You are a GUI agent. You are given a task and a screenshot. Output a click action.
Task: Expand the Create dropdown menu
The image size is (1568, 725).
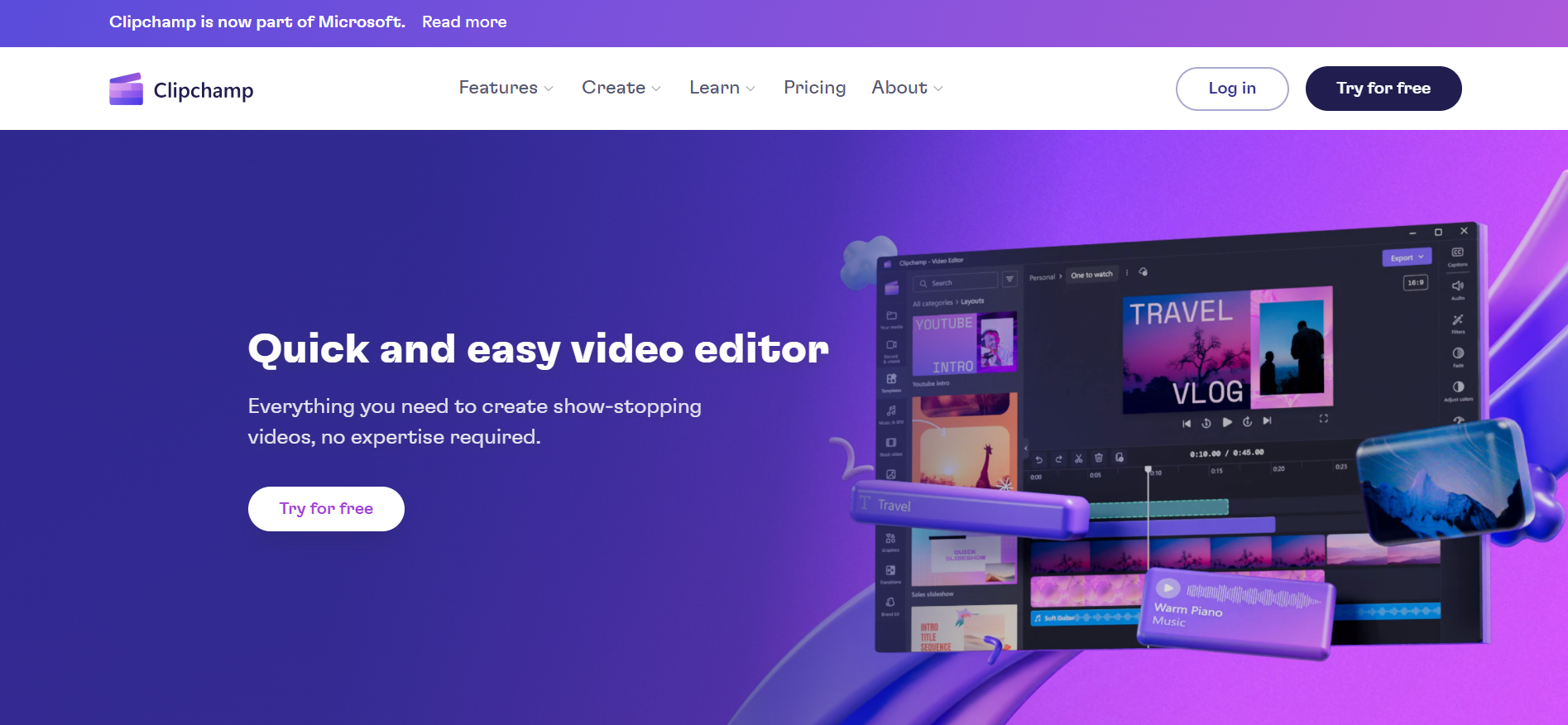(x=621, y=88)
